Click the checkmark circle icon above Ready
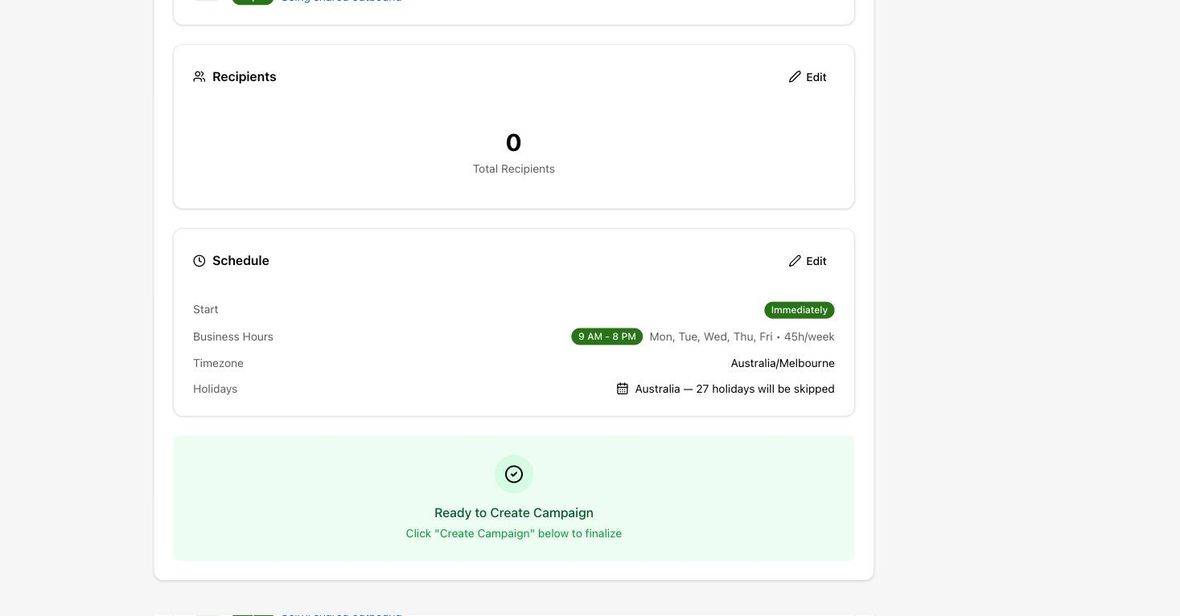Viewport: 1180px width, 616px height. [514, 474]
